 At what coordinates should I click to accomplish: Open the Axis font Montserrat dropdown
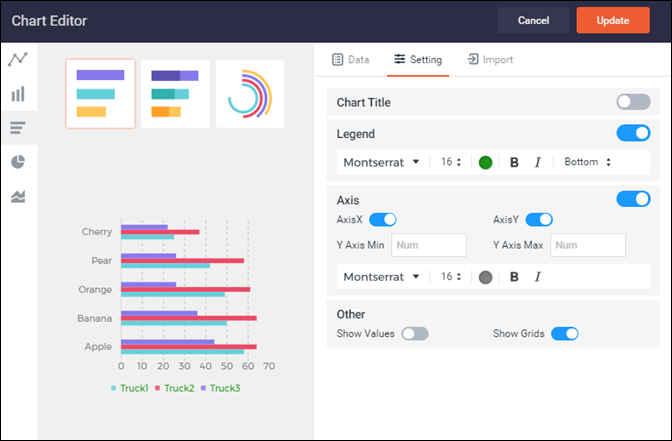pos(381,277)
